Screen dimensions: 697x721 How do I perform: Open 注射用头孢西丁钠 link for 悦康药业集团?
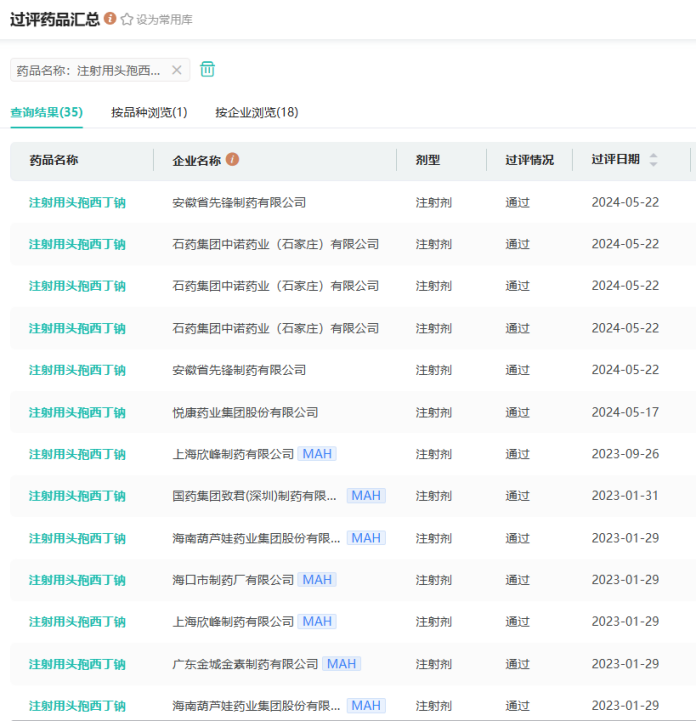[77, 412]
